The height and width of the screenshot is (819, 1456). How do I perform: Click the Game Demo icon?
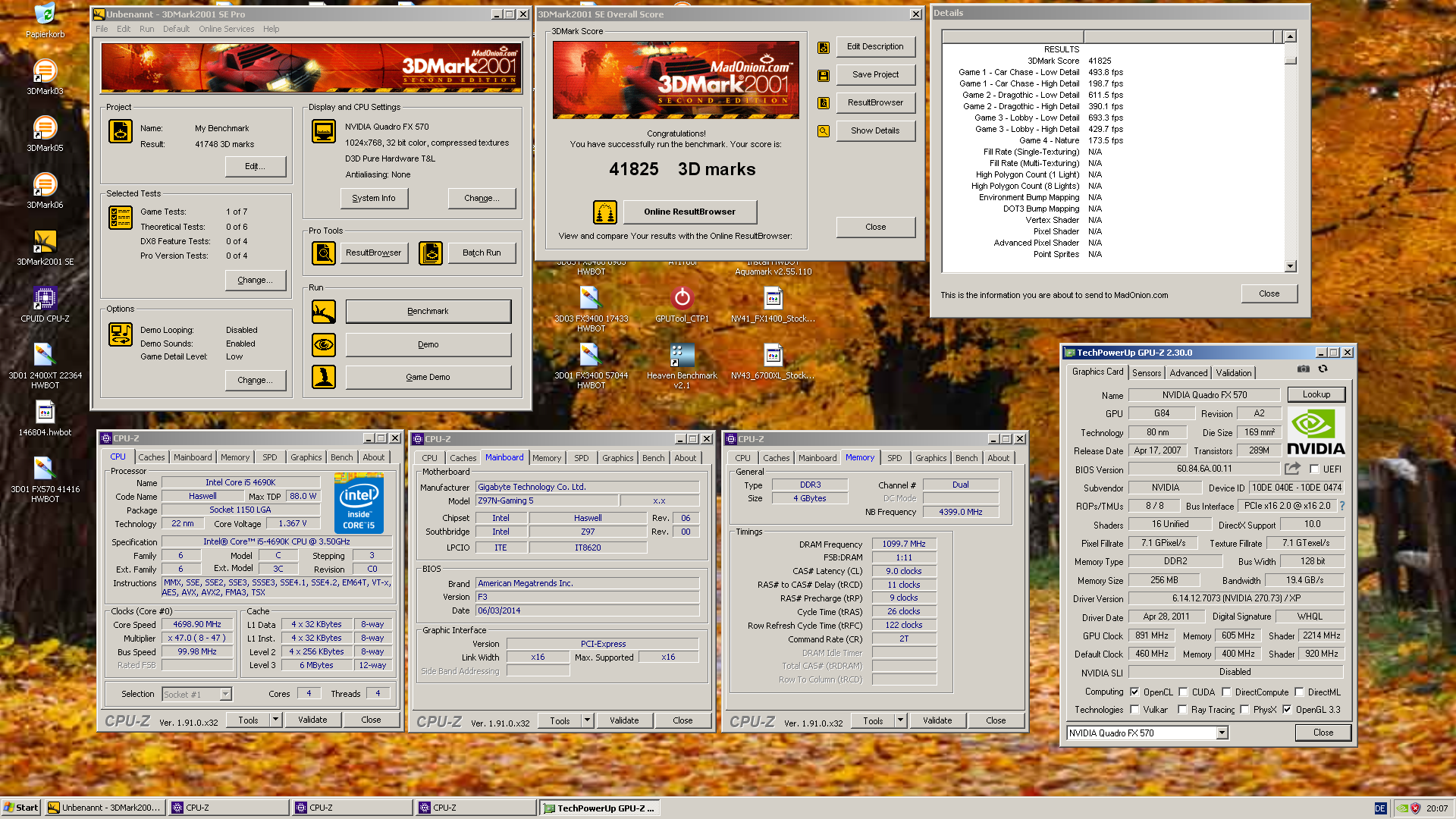(x=324, y=377)
